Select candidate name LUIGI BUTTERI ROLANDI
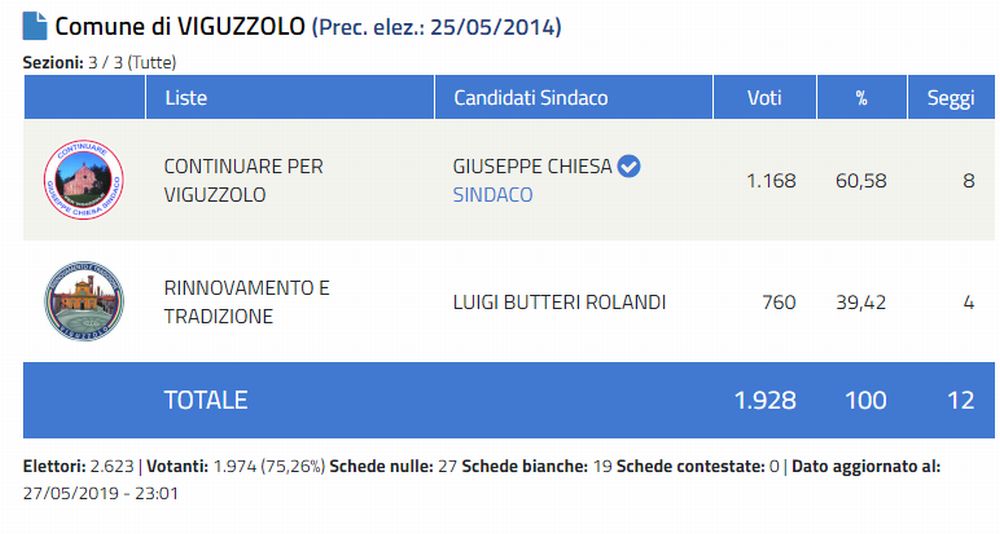The image size is (1000, 534). click(559, 302)
